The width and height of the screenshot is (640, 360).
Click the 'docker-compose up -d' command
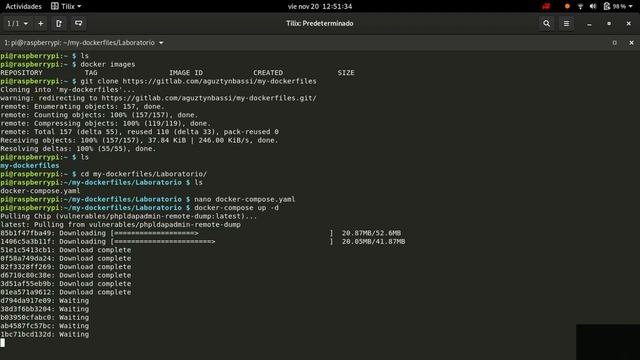[x=237, y=208]
